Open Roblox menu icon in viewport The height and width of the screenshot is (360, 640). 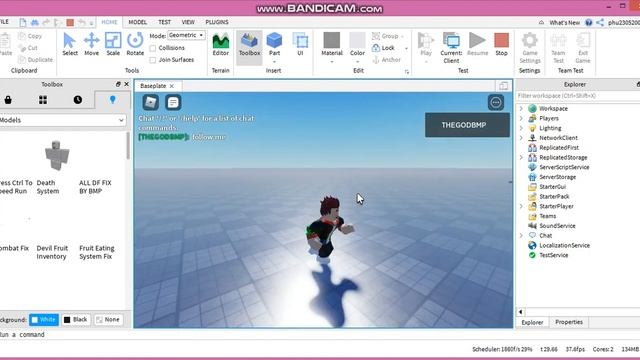pyautogui.click(x=151, y=102)
